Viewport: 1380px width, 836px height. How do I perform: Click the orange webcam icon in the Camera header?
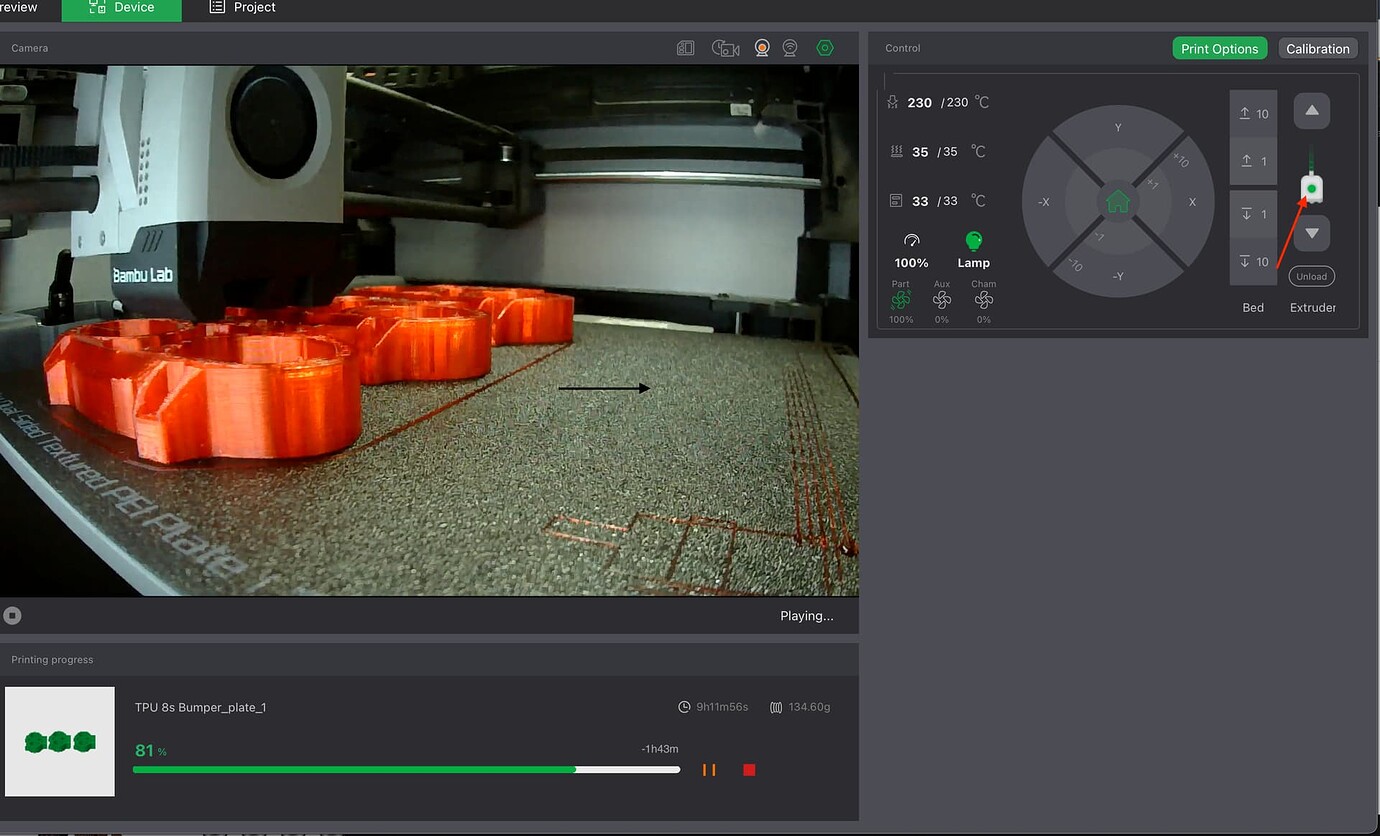click(x=762, y=47)
